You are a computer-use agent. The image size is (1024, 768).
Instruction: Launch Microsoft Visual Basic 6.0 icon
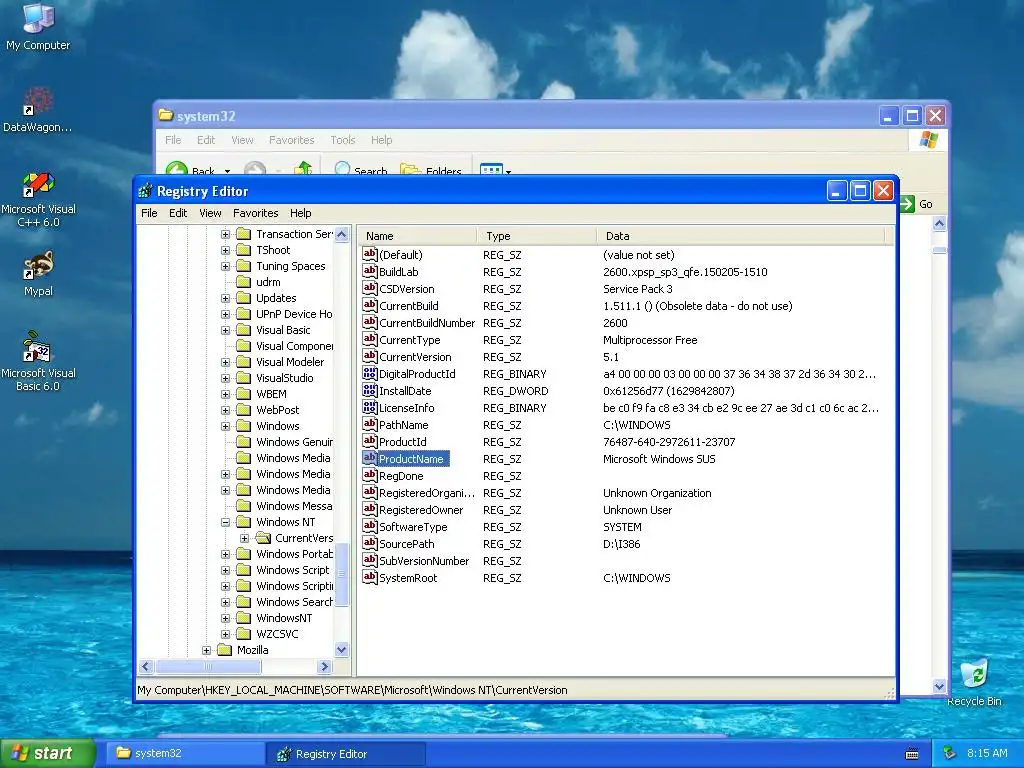pyautogui.click(x=38, y=361)
